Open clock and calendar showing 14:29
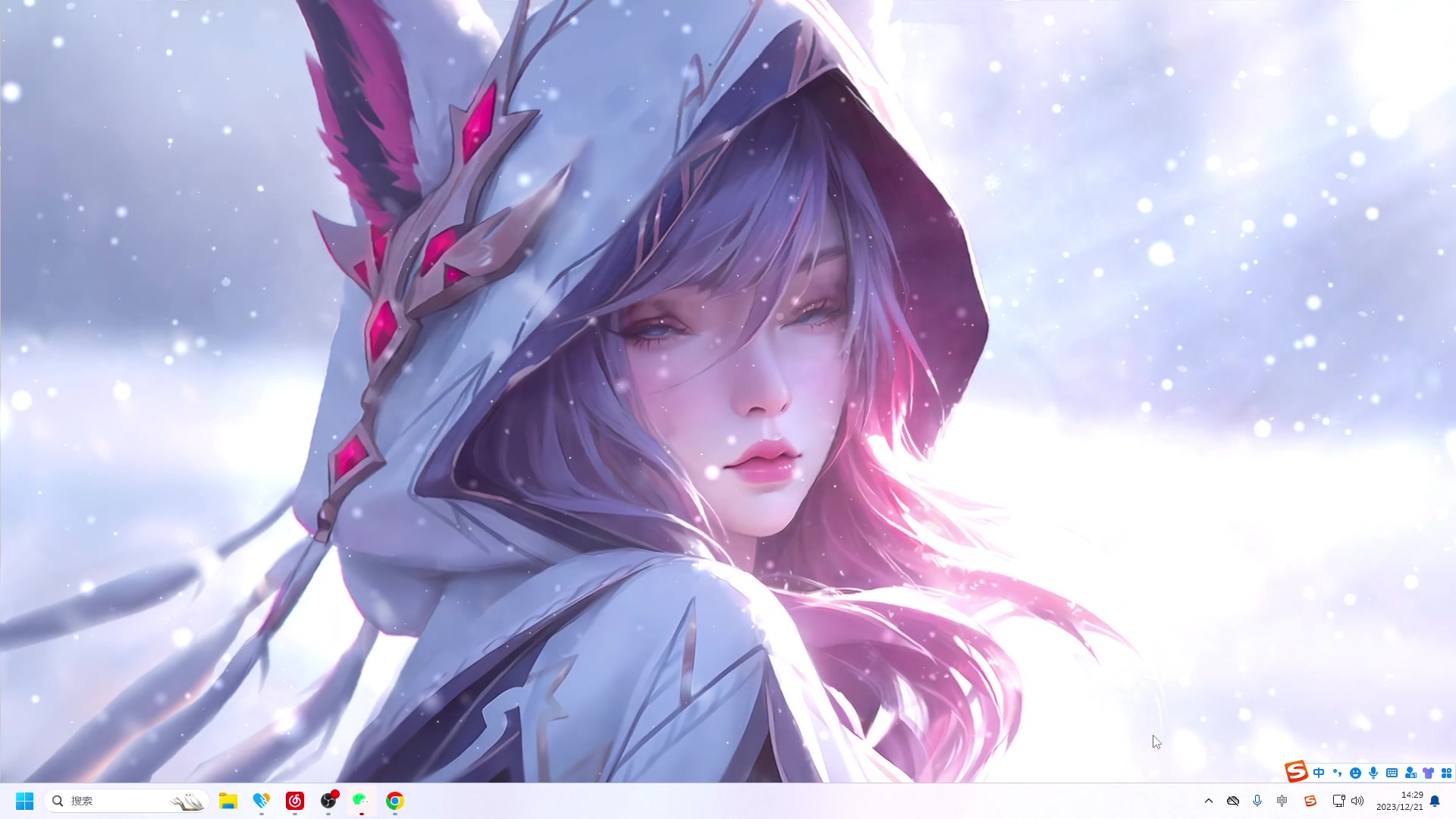The width and height of the screenshot is (1456, 819). coord(1400,801)
